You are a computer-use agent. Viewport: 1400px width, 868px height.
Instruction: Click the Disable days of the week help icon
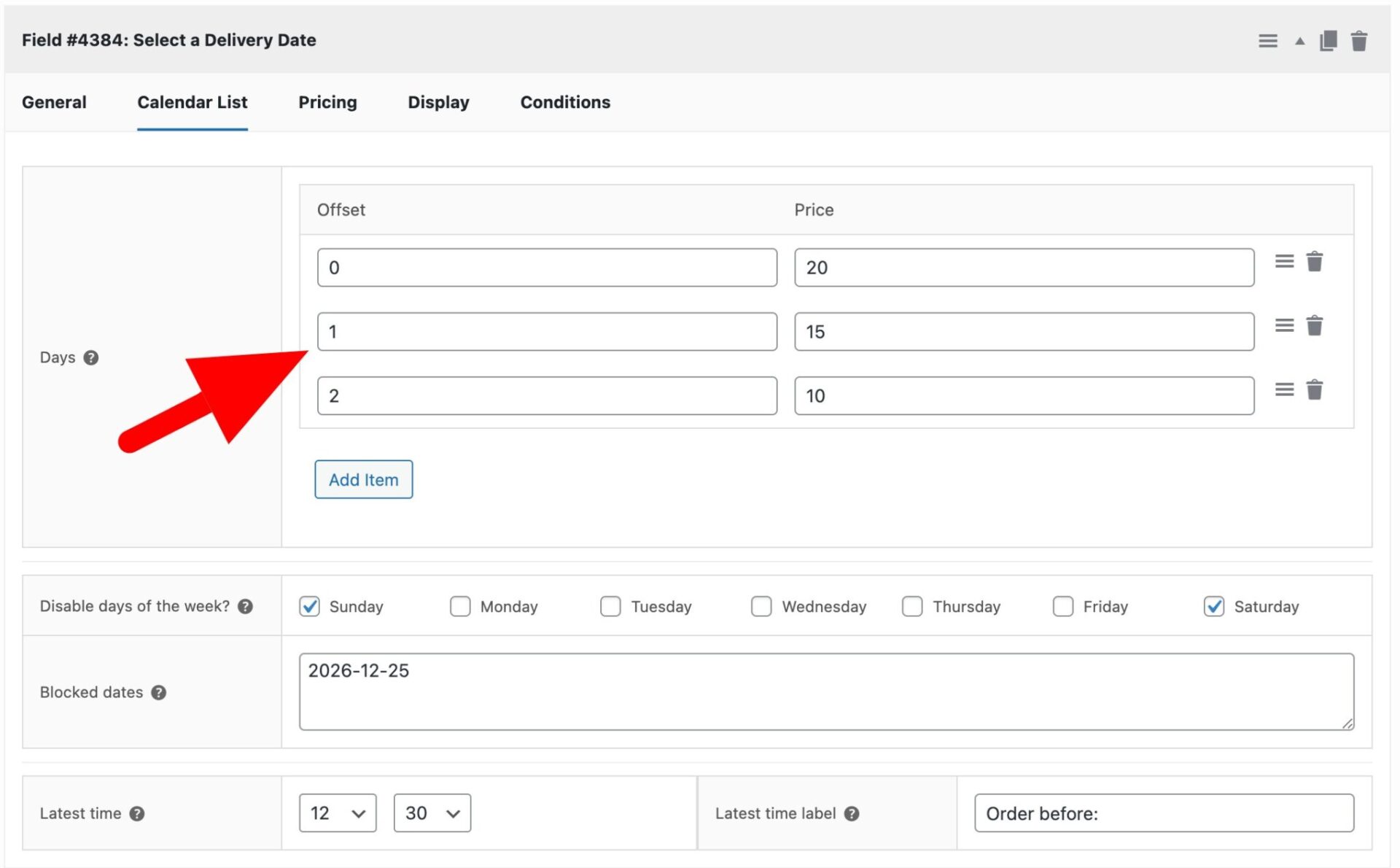pos(246,605)
